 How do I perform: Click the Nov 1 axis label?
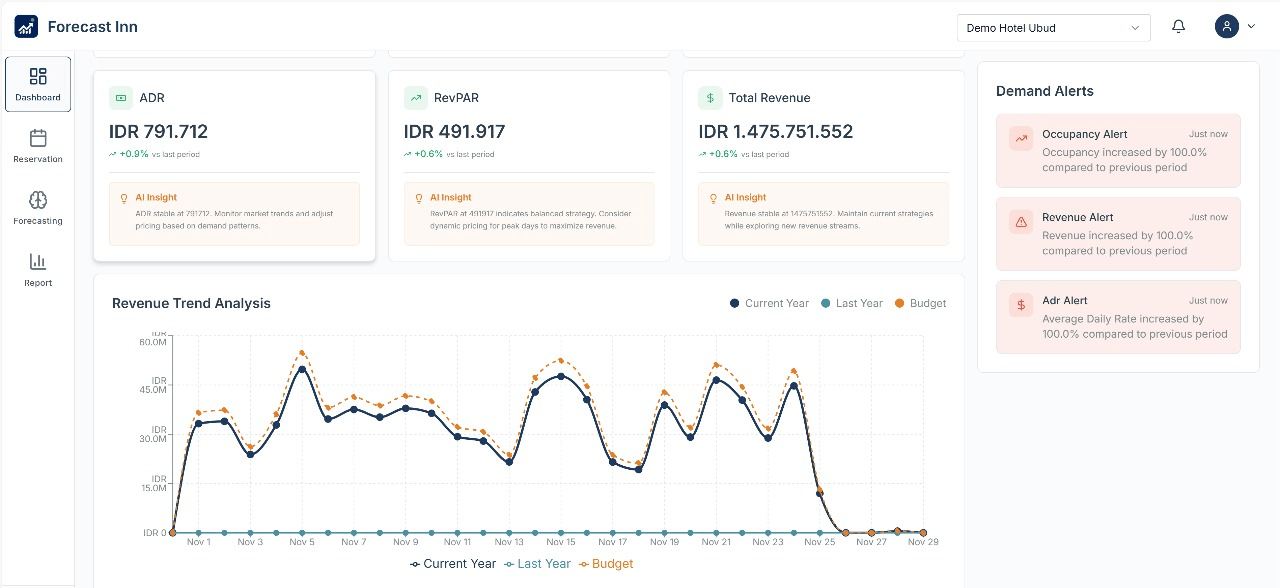(198, 542)
